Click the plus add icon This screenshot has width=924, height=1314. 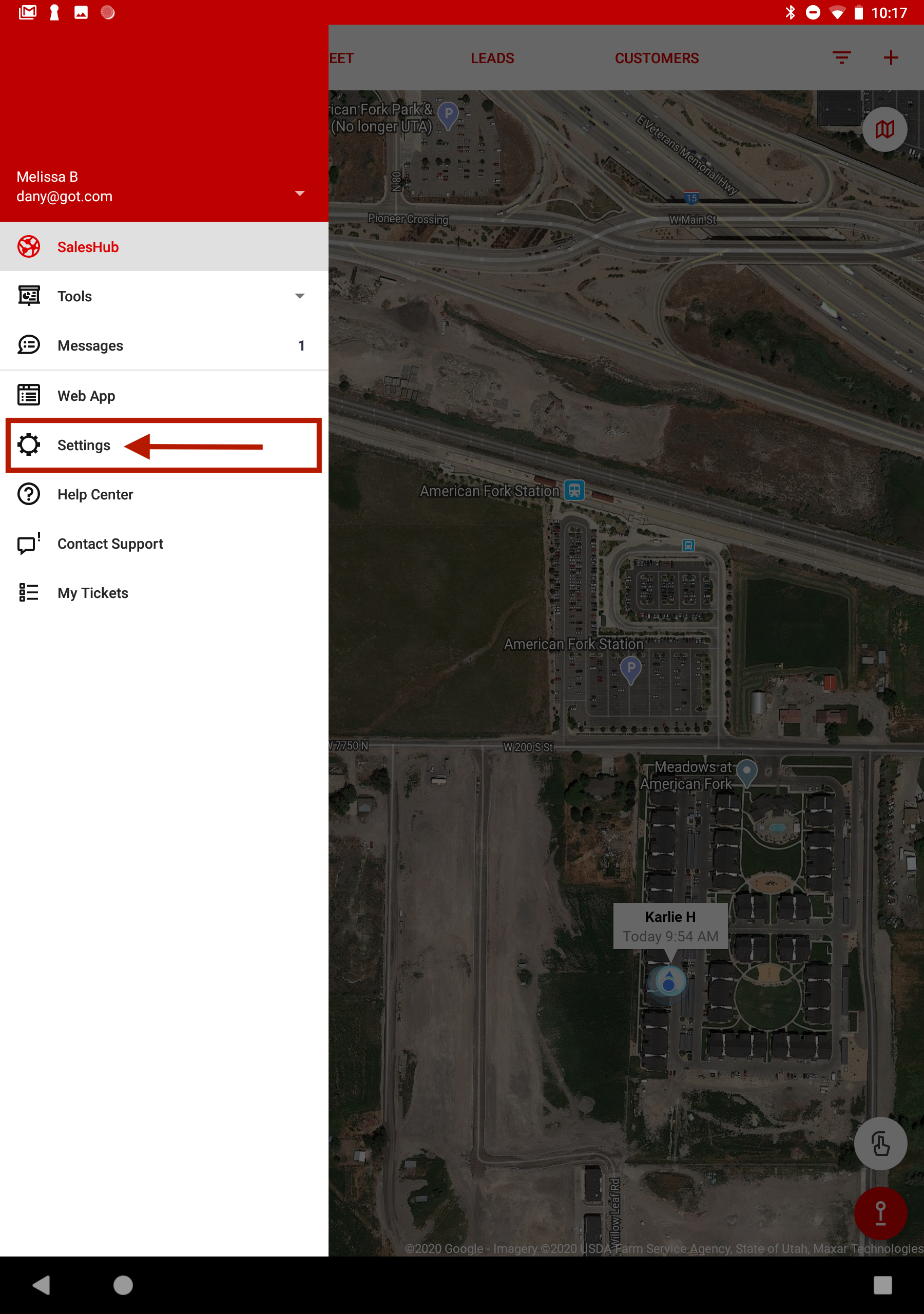(890, 57)
